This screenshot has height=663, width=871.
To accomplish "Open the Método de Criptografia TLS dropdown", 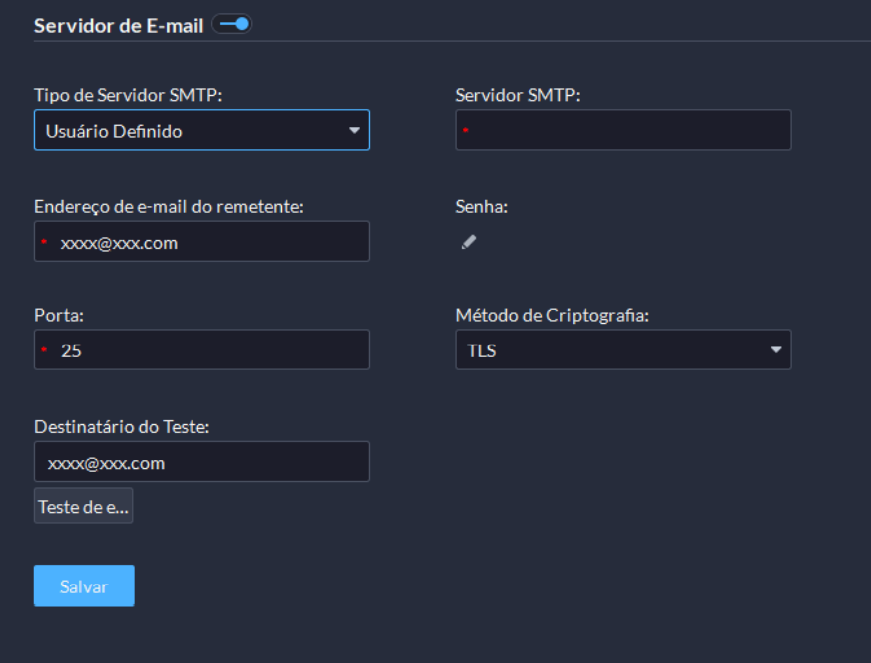I will pos(623,350).
